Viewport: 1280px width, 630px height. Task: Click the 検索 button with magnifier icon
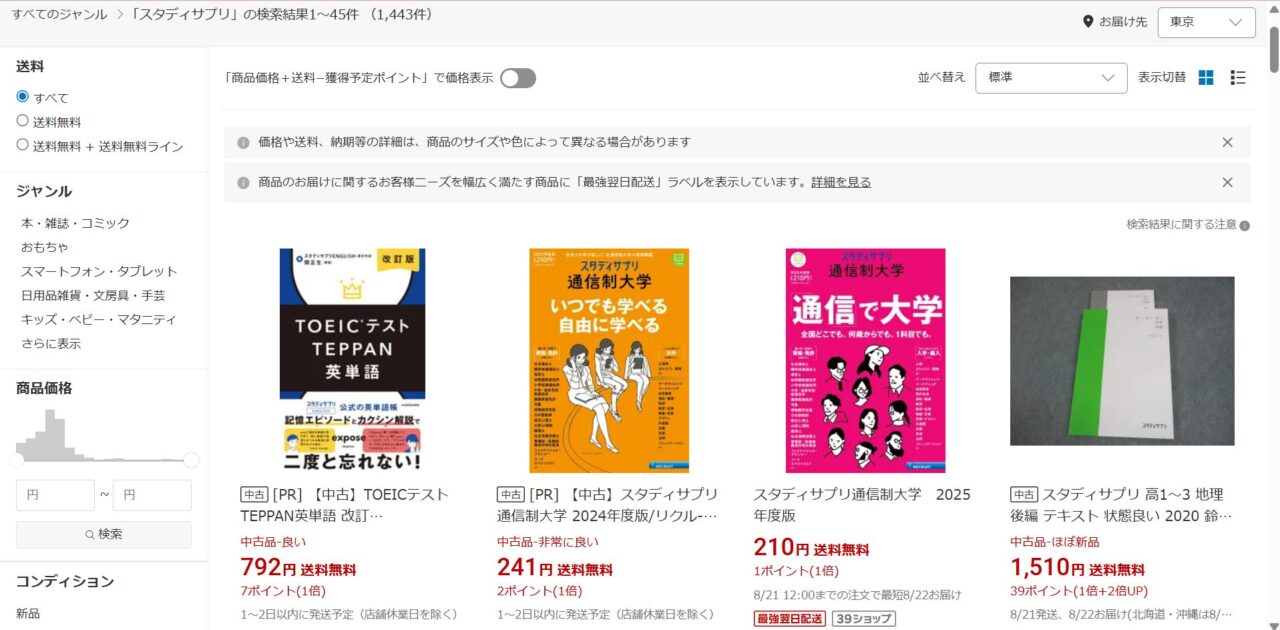tap(104, 534)
